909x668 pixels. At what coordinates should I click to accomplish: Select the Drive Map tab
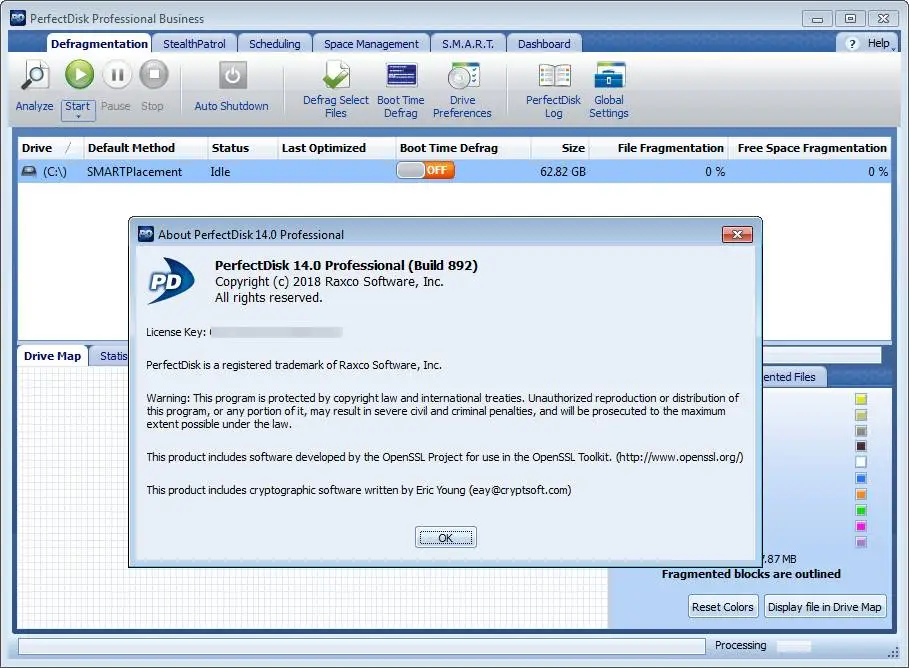point(52,356)
